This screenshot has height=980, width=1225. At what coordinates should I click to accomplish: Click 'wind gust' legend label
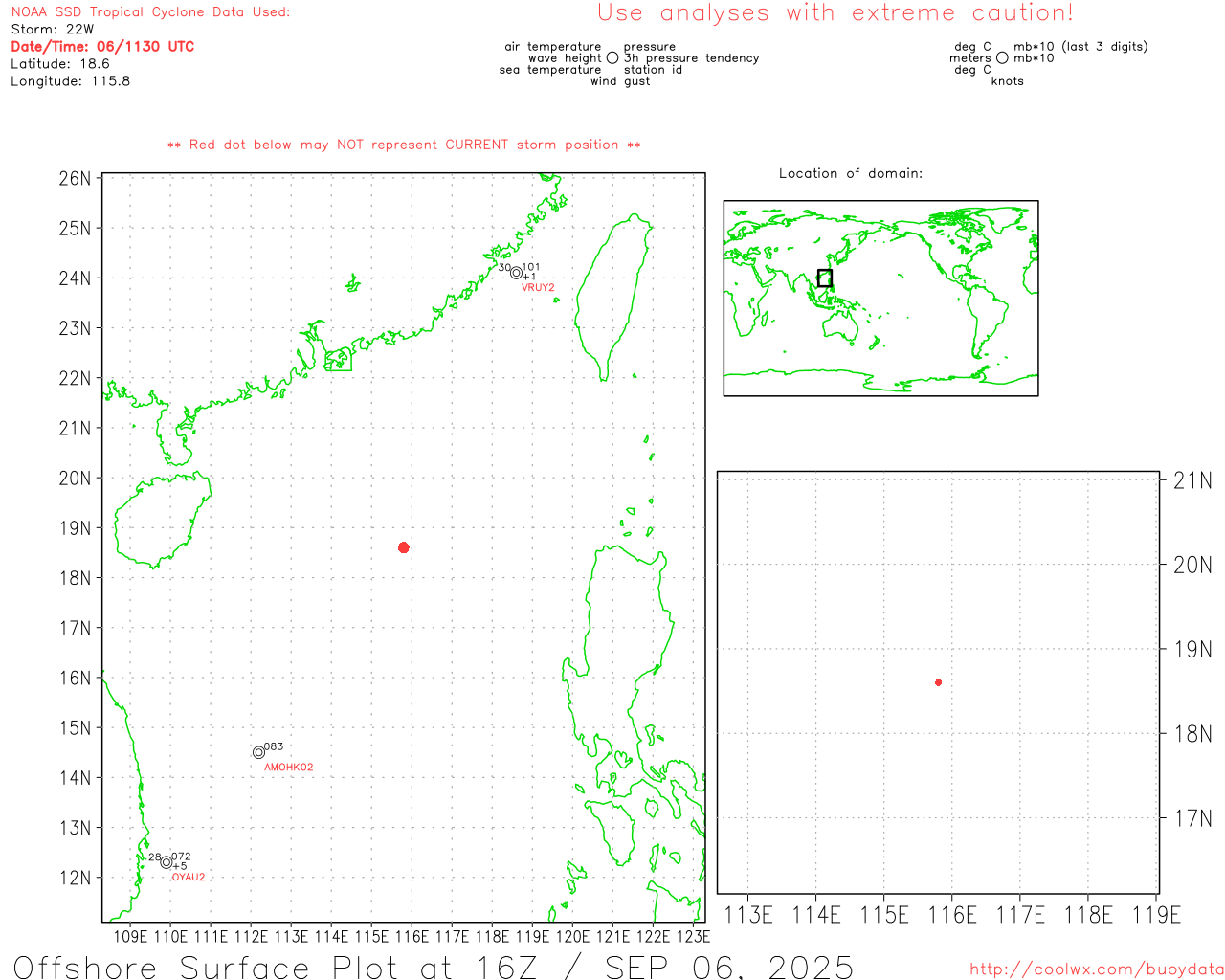coord(620,81)
